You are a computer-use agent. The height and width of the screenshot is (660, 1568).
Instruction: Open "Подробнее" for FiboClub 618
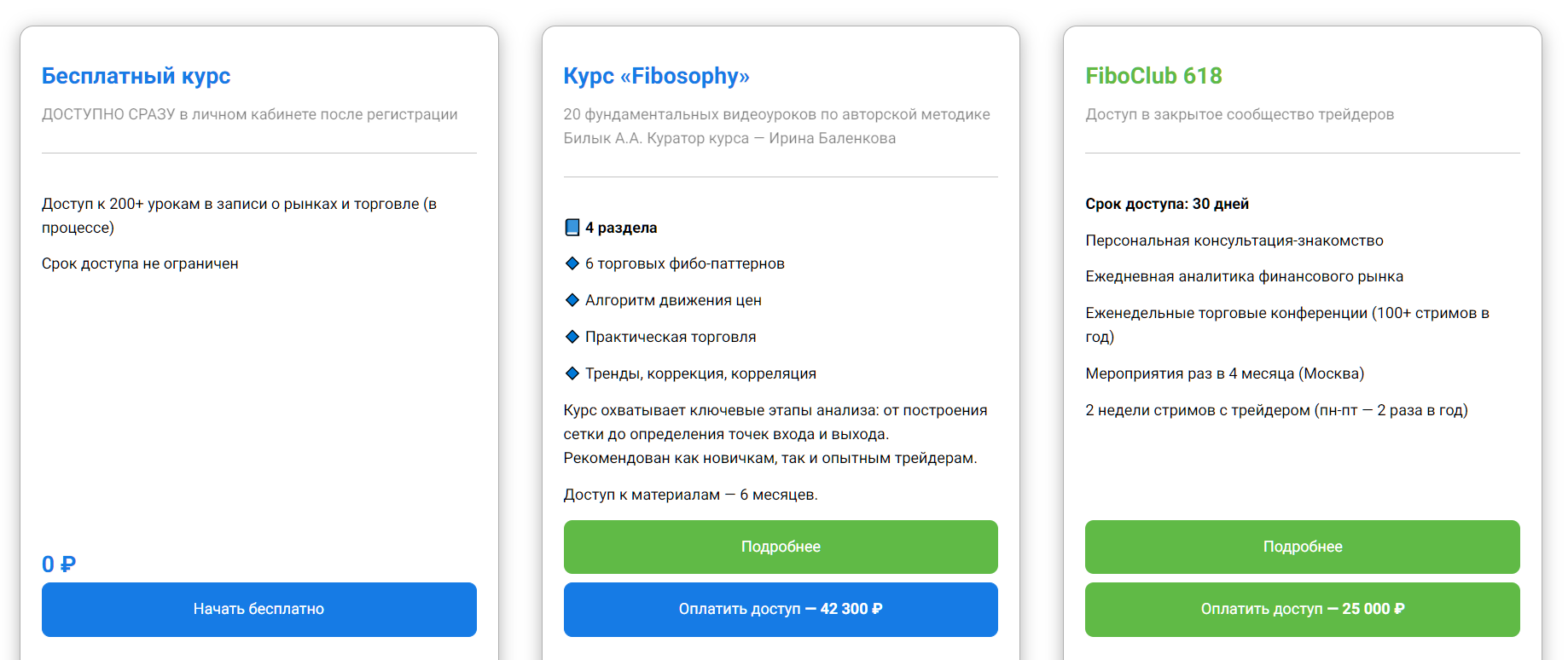click(x=1302, y=547)
